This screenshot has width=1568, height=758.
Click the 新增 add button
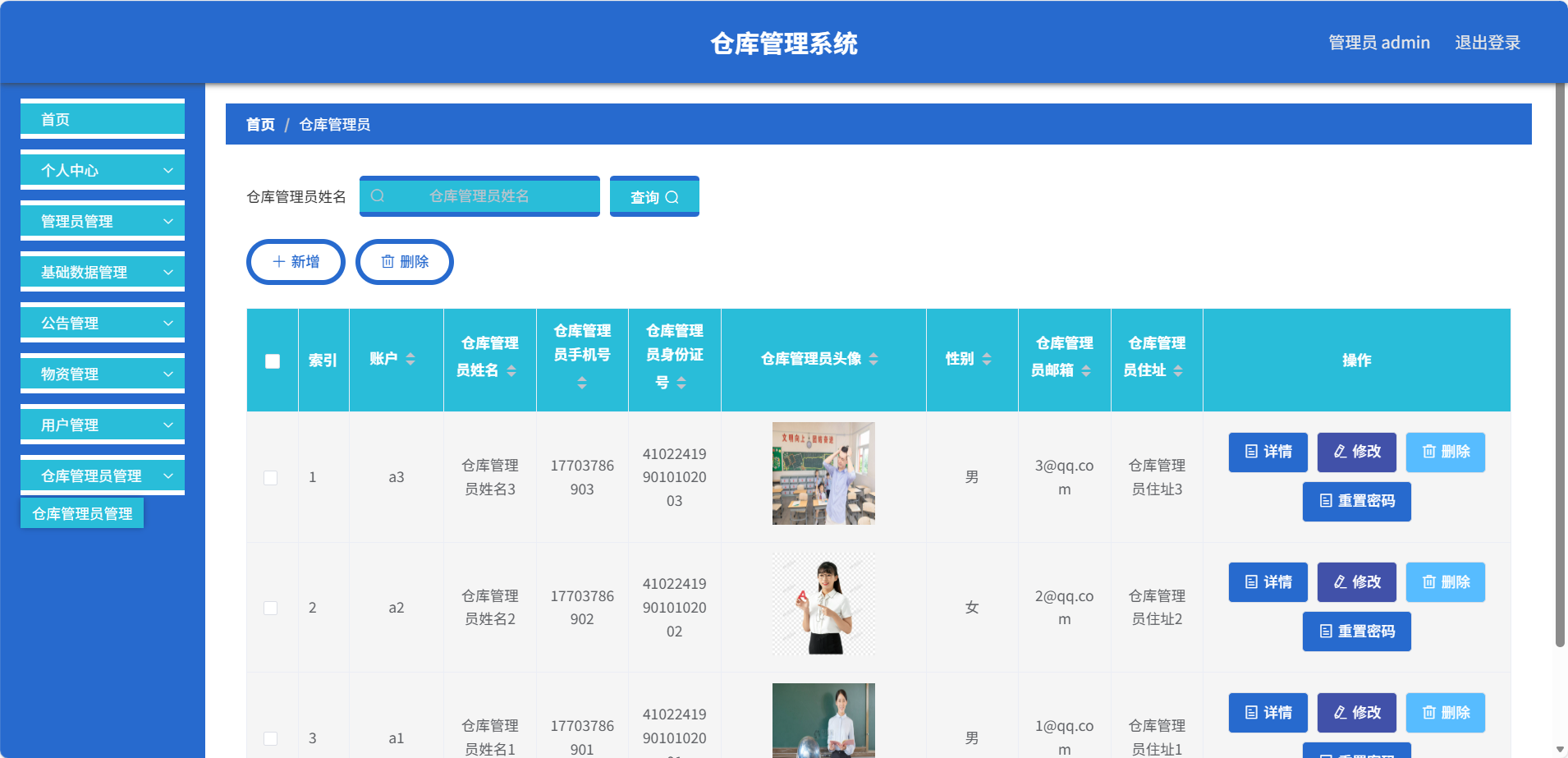coord(296,262)
